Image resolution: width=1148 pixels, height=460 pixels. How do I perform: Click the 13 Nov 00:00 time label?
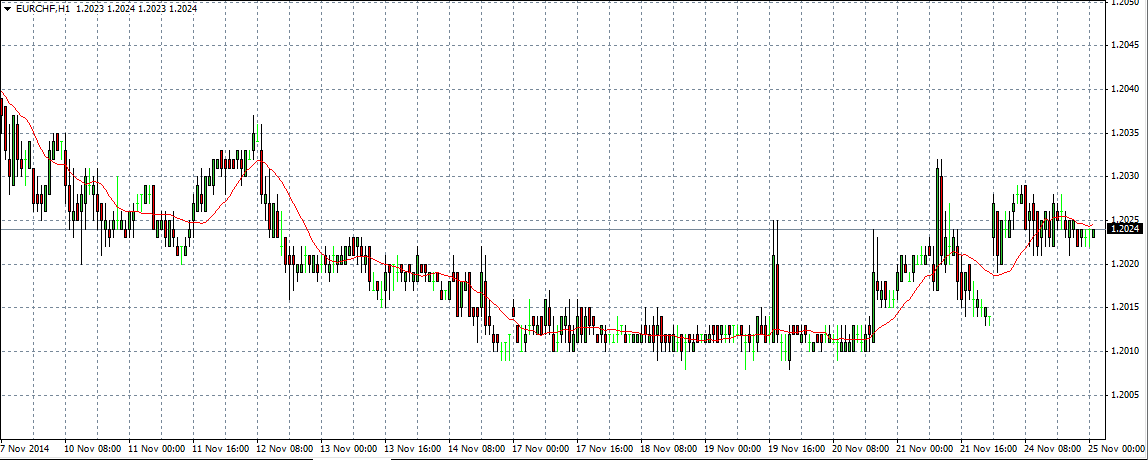[348, 447]
